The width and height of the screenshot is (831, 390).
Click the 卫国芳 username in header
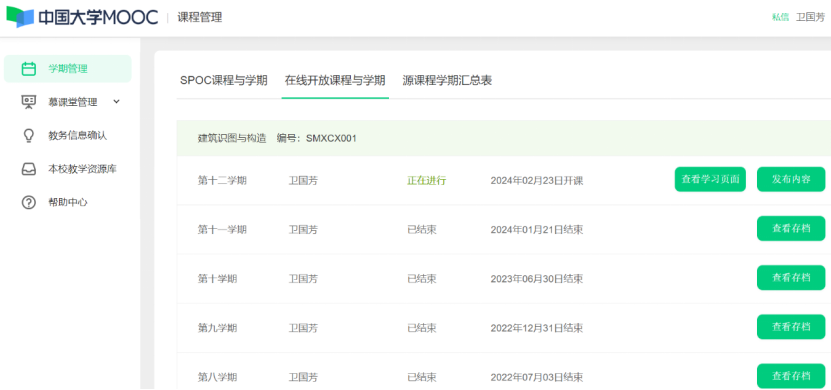(810, 17)
